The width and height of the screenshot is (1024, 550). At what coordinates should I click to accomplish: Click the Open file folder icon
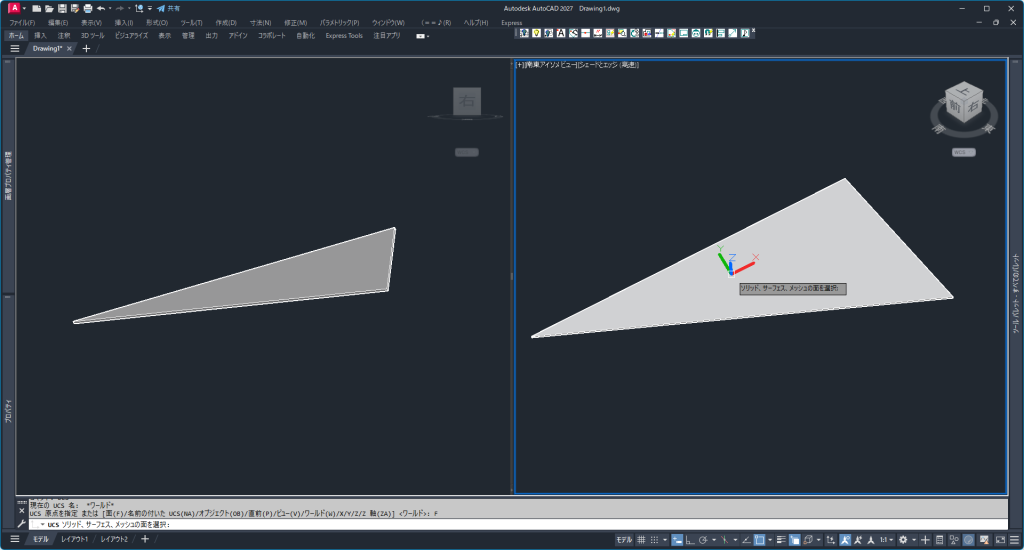coord(49,8)
